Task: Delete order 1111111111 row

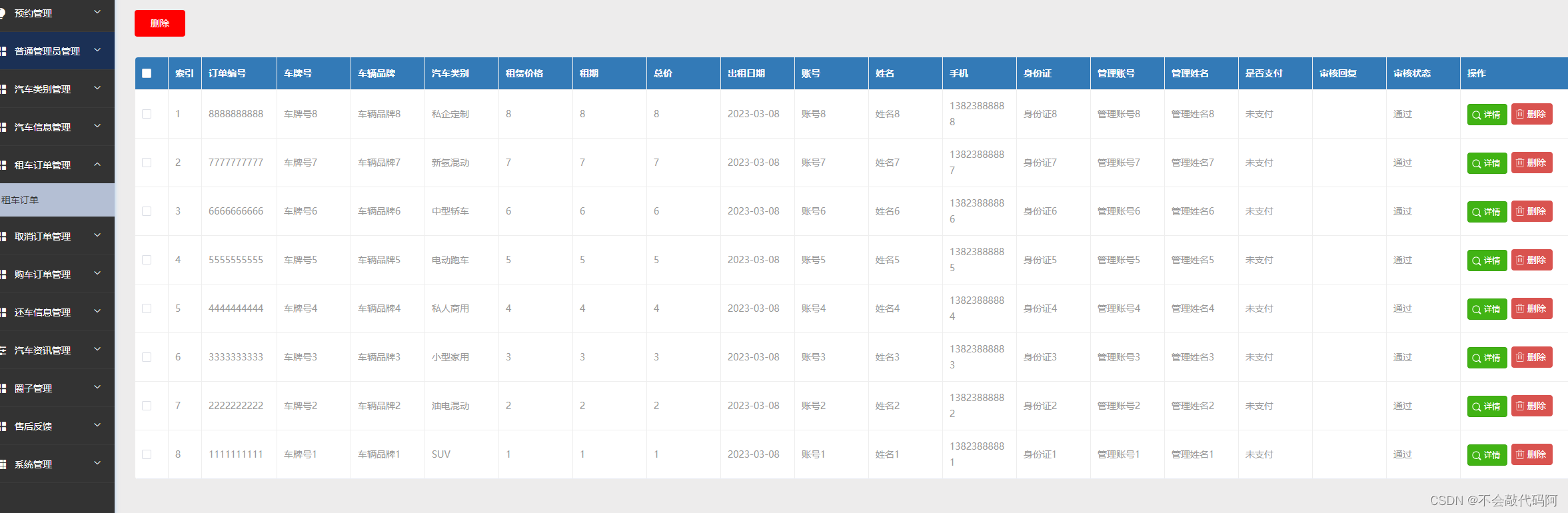Action: point(1531,454)
